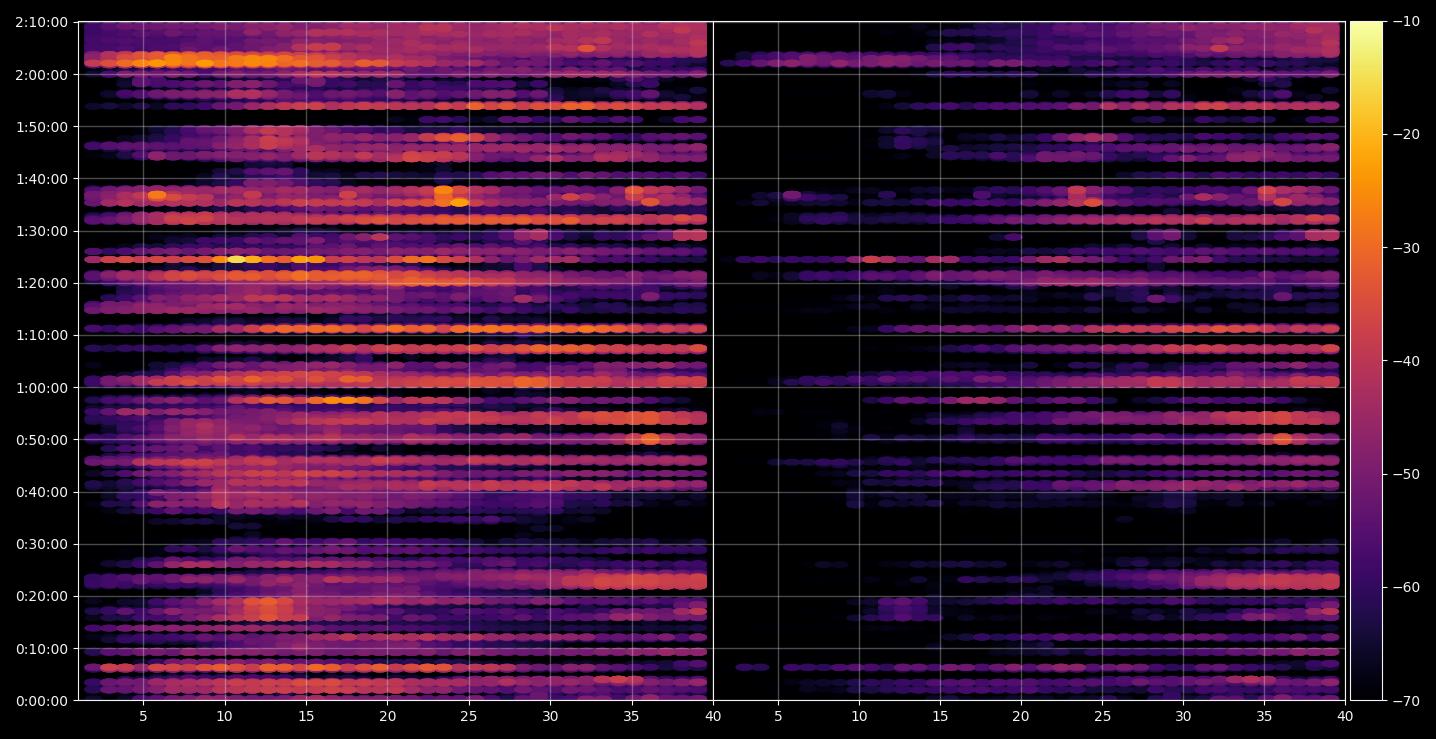Select the 1:00:00 time label

[x=42, y=387]
